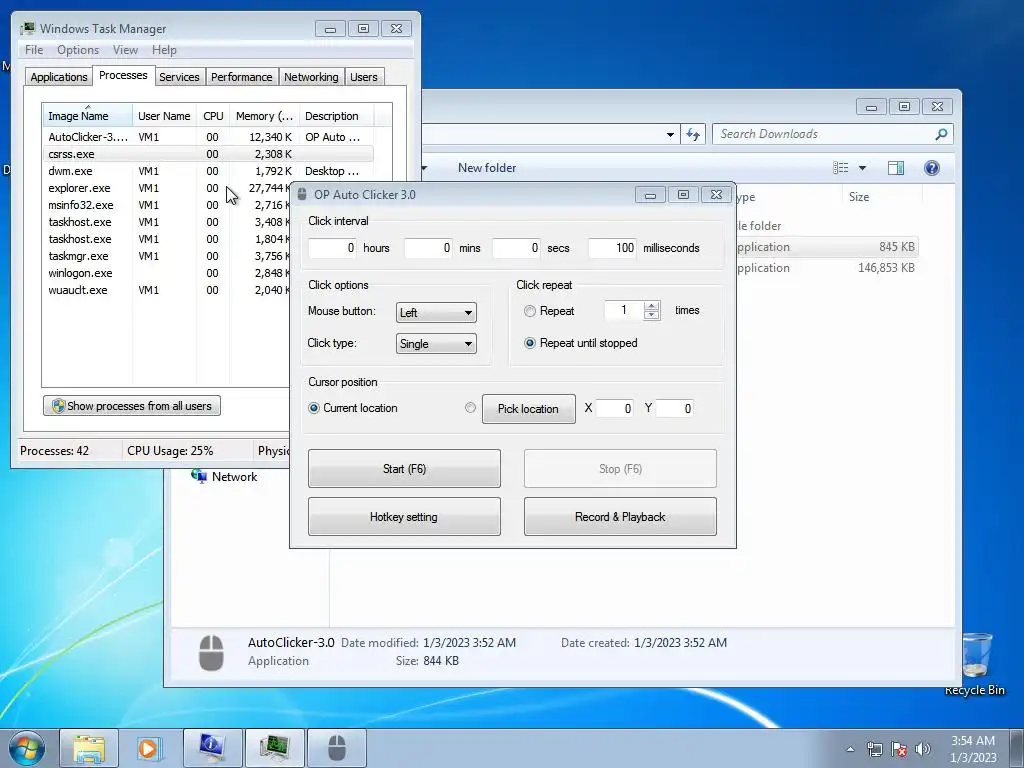Open the View menu in Task Manager
The image size is (1024, 768).
pyautogui.click(x=125, y=50)
